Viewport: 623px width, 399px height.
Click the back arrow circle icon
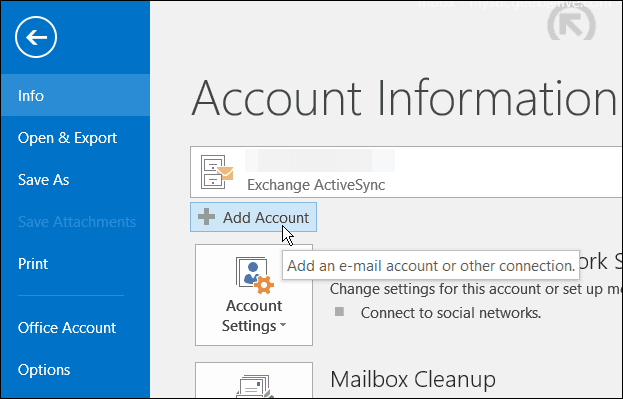point(36,37)
